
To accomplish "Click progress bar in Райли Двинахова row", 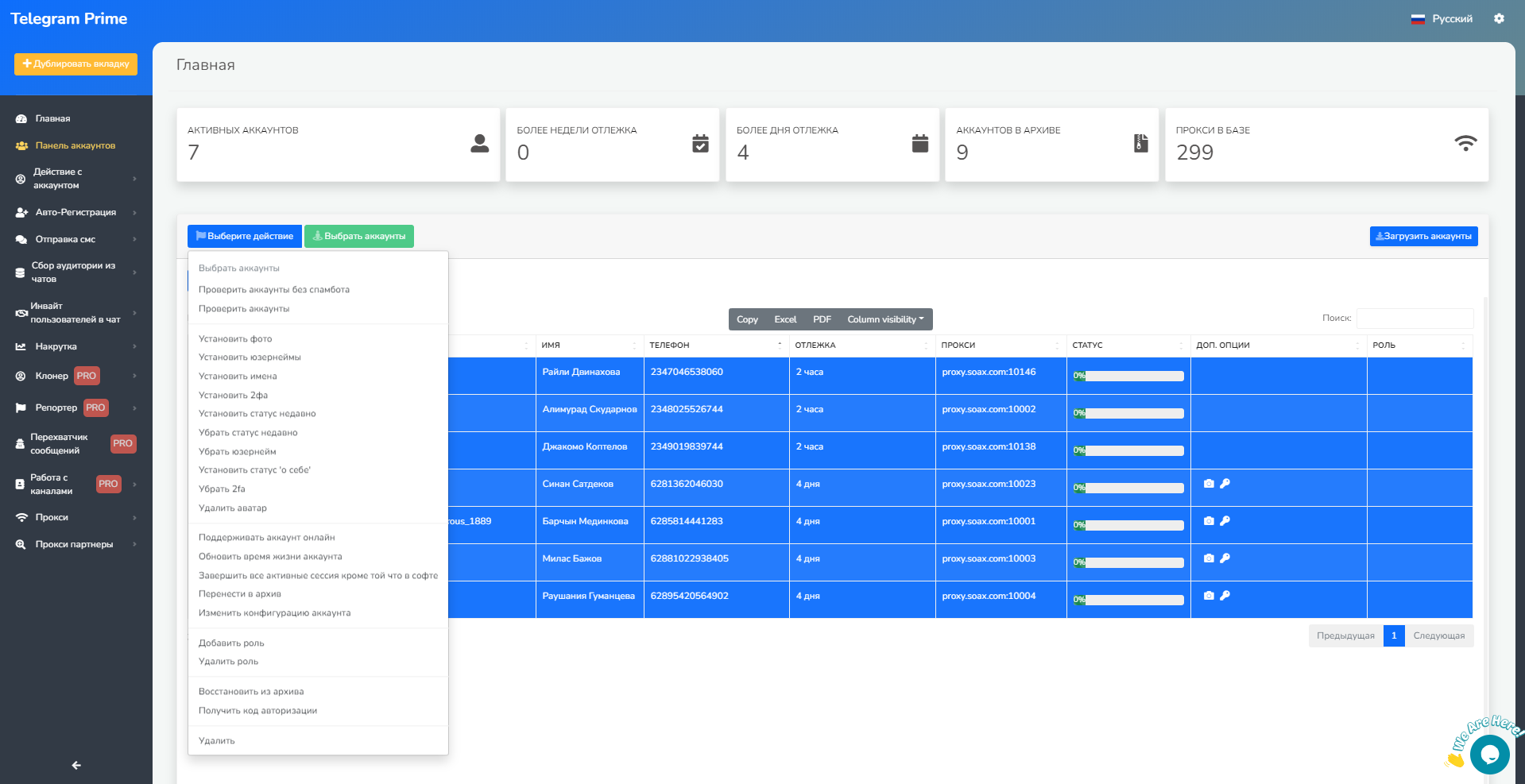I will pos(1128,376).
